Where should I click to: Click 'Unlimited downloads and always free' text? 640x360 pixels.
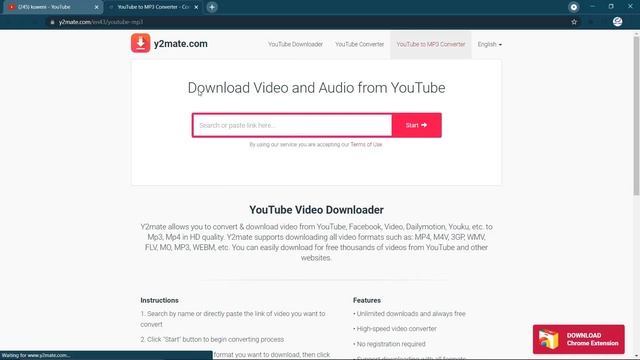pyautogui.click(x=411, y=313)
